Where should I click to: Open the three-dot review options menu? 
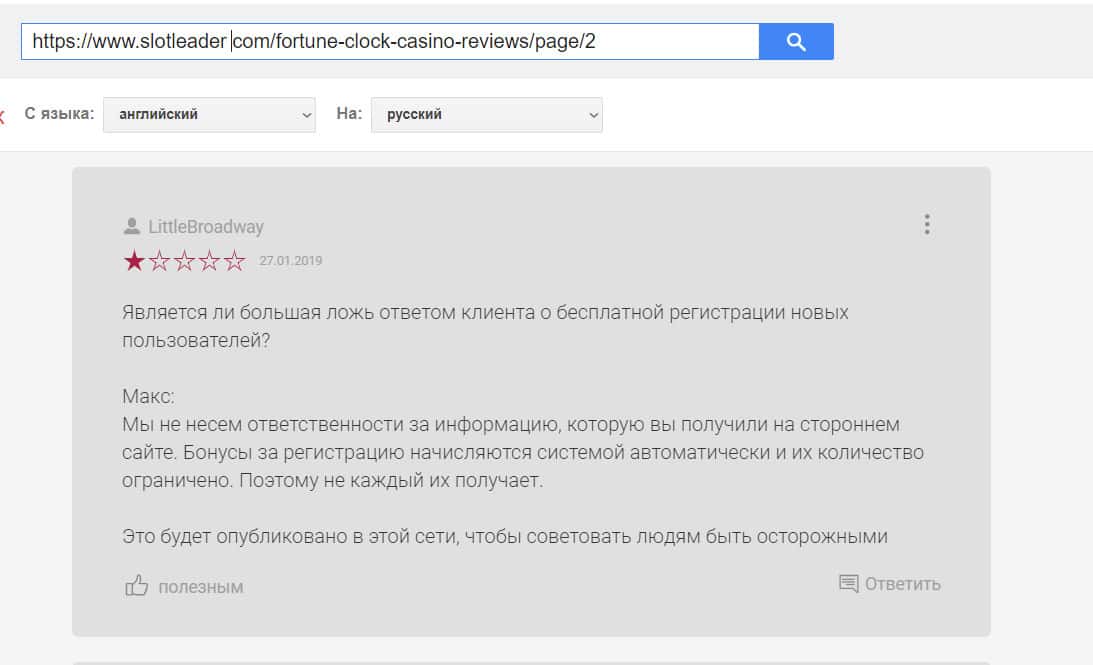click(x=927, y=224)
